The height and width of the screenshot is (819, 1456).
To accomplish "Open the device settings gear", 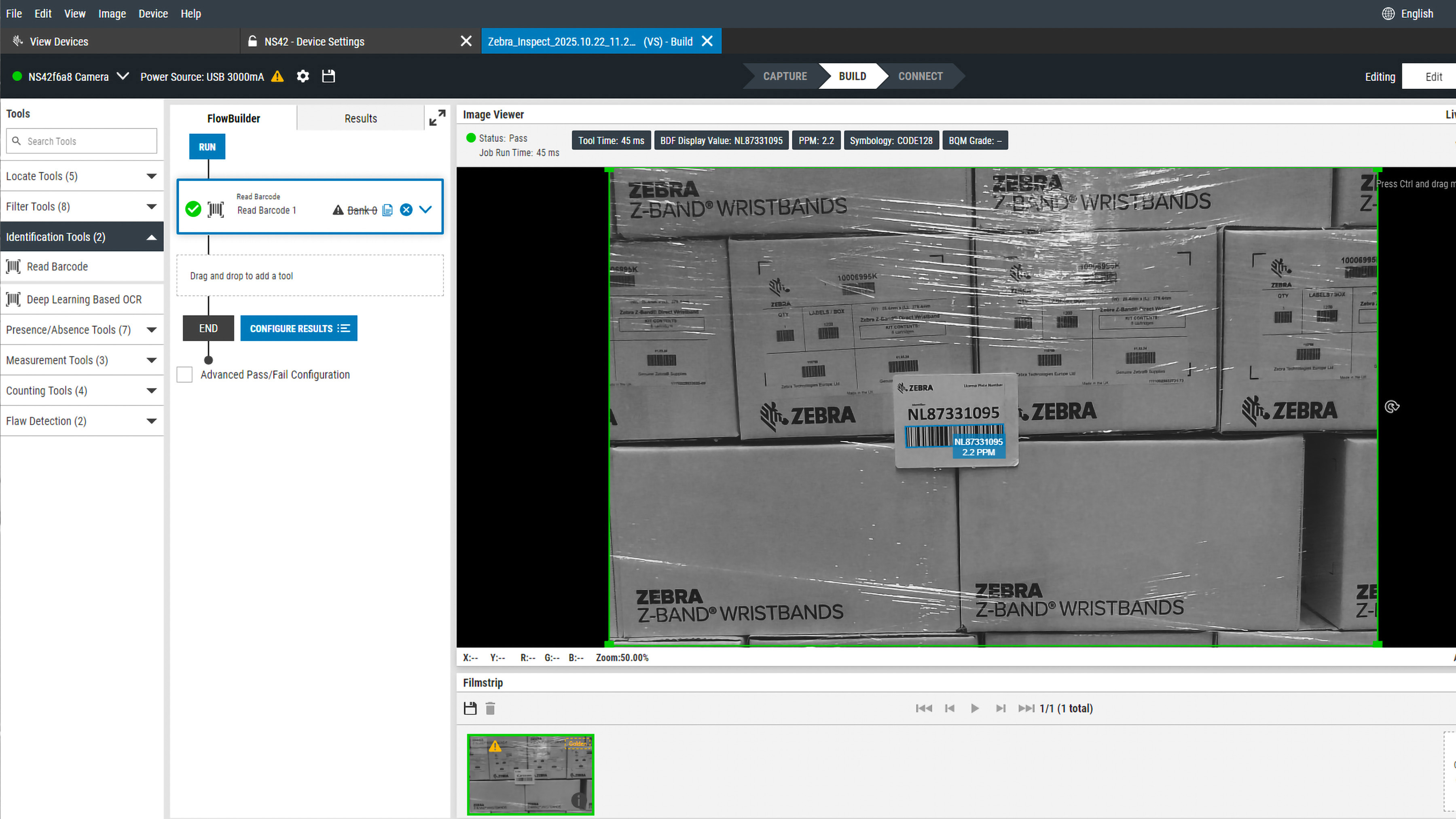I will [303, 76].
